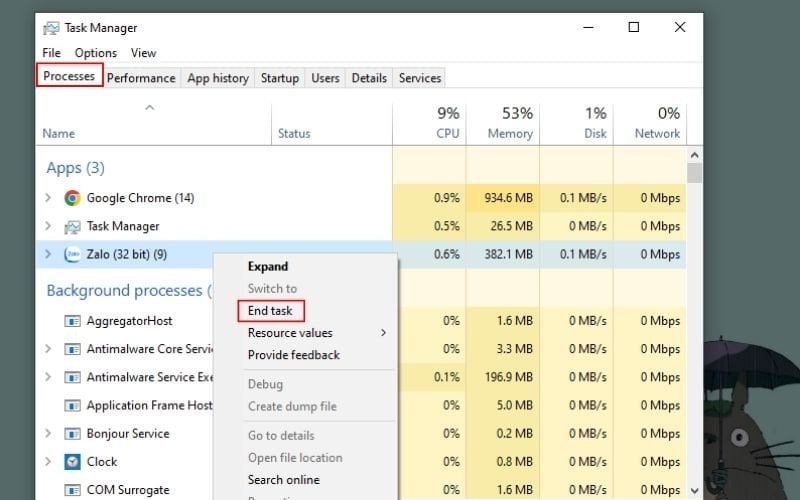The width and height of the screenshot is (800, 500).
Task: Click the Google Chrome app icon
Action: click(72, 198)
